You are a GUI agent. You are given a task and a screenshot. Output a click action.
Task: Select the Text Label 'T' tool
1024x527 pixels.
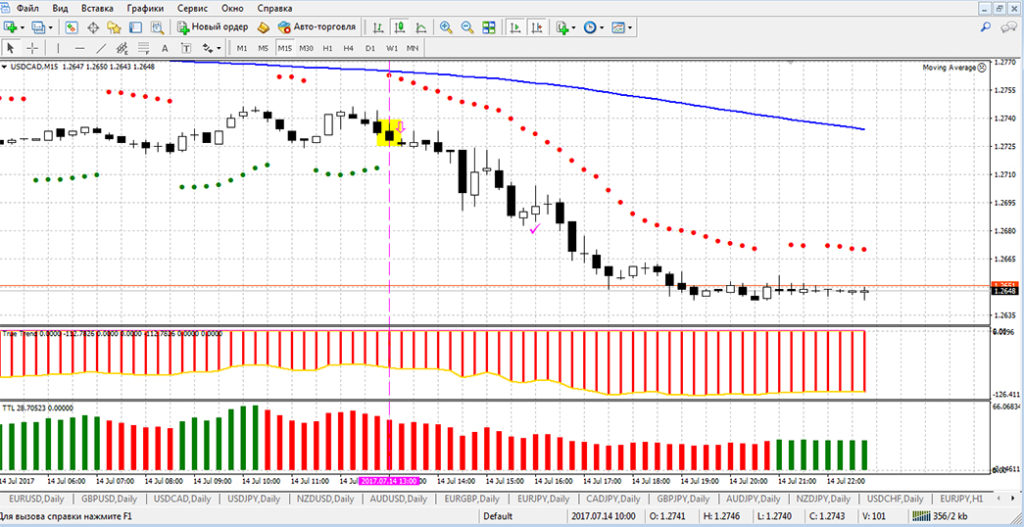click(x=186, y=48)
